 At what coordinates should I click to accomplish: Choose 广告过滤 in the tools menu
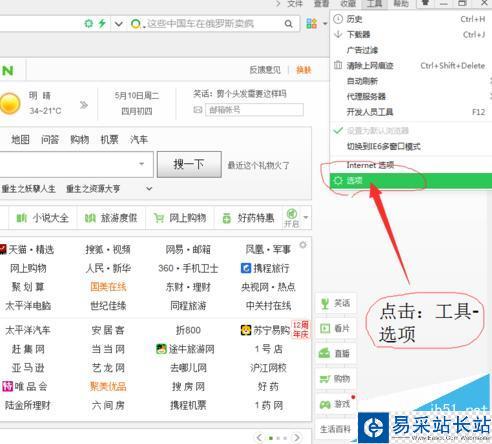pyautogui.click(x=411, y=50)
